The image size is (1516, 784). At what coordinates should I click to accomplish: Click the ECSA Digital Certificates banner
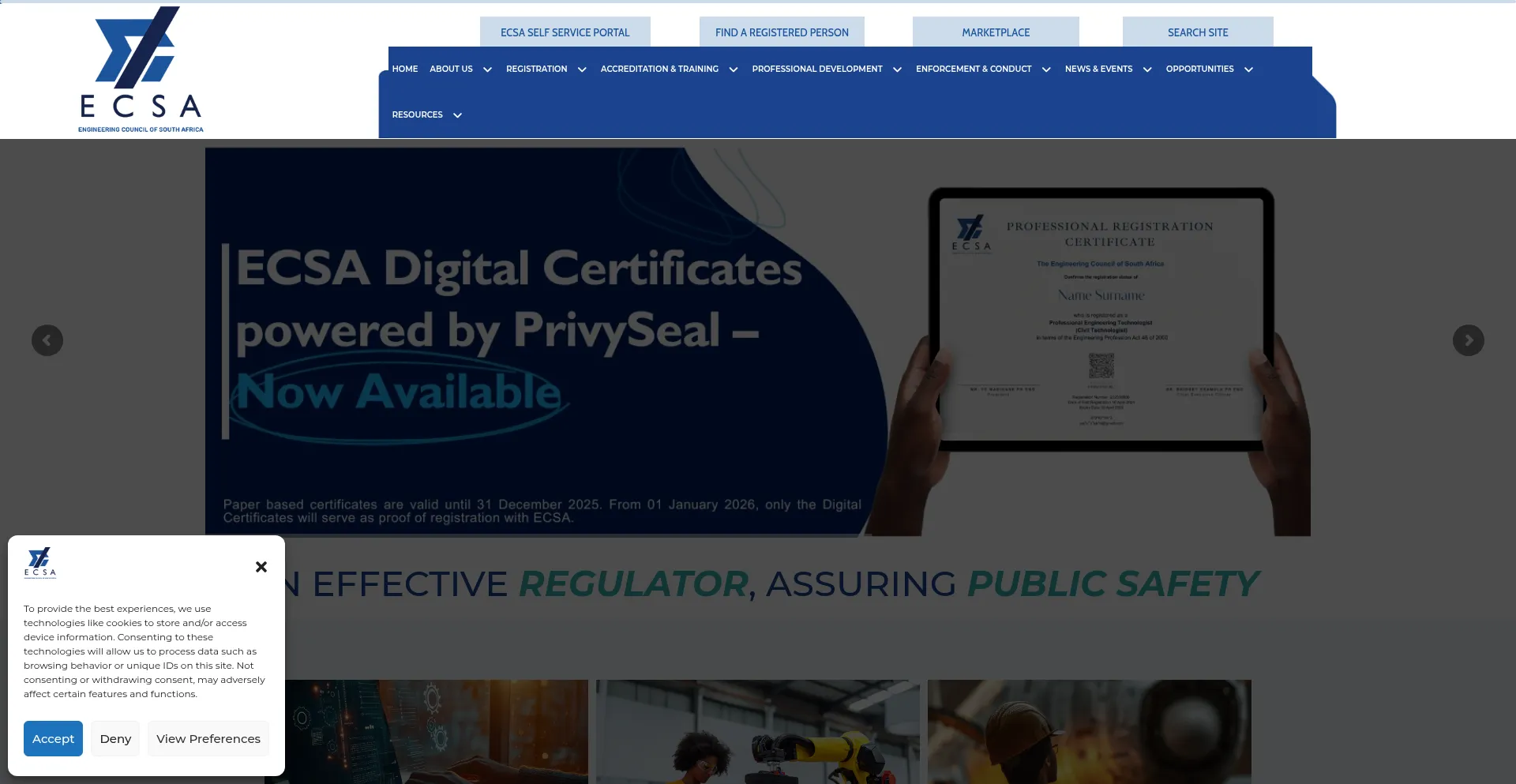point(758,342)
